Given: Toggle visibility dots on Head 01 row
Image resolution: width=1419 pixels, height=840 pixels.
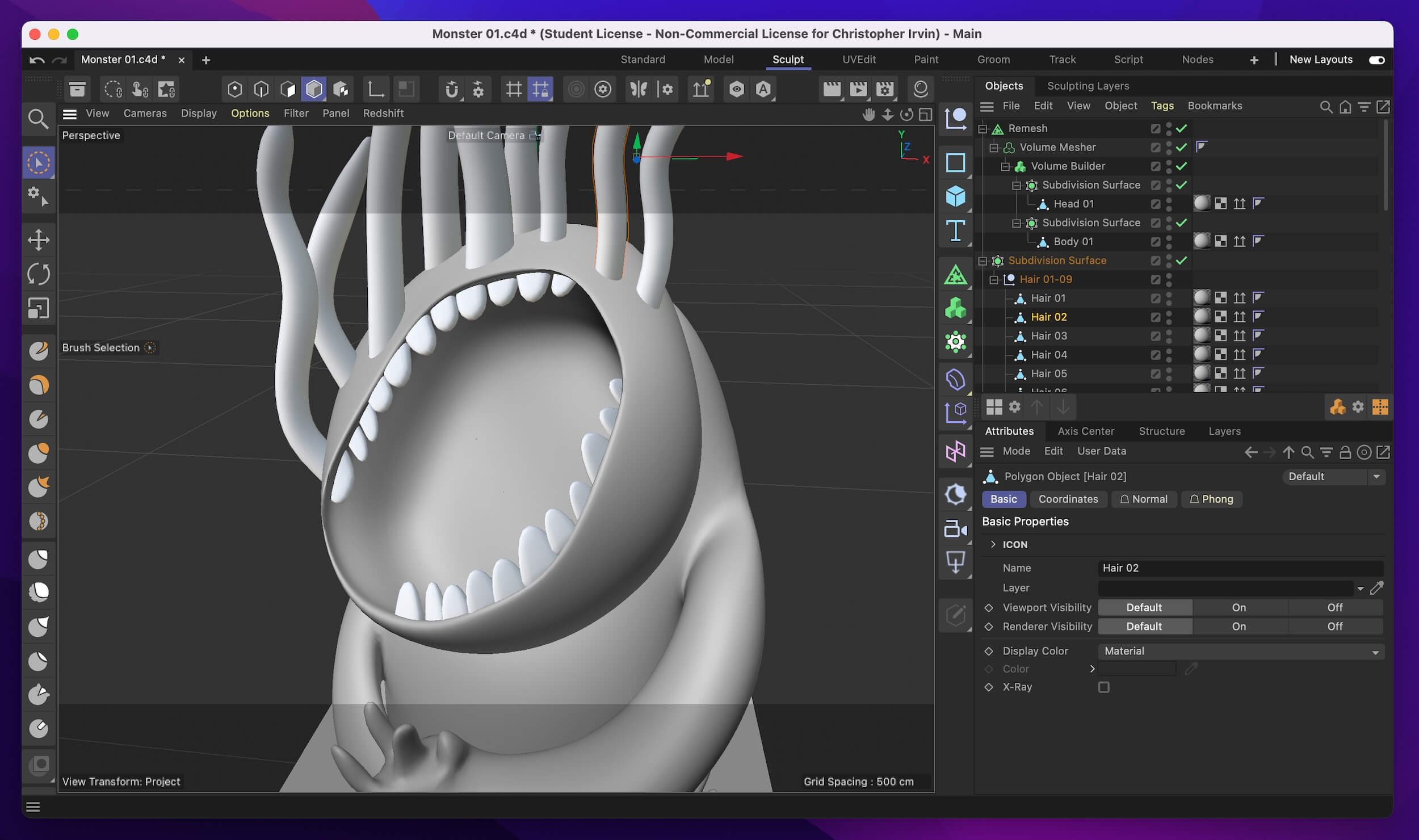Looking at the screenshot, I should (x=1169, y=204).
